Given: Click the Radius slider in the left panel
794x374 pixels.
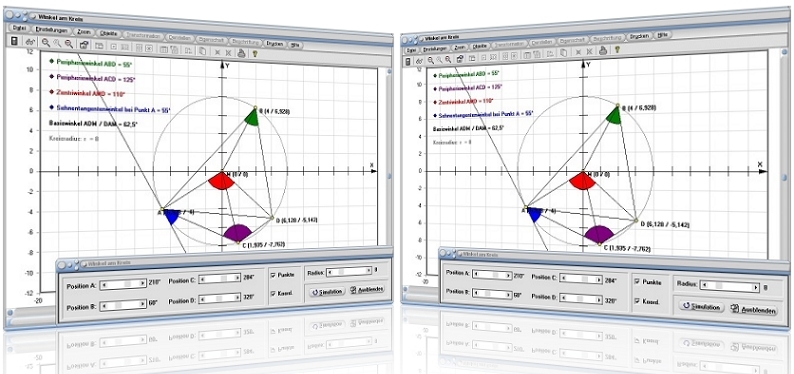Looking at the screenshot, I should pyautogui.click(x=349, y=272).
